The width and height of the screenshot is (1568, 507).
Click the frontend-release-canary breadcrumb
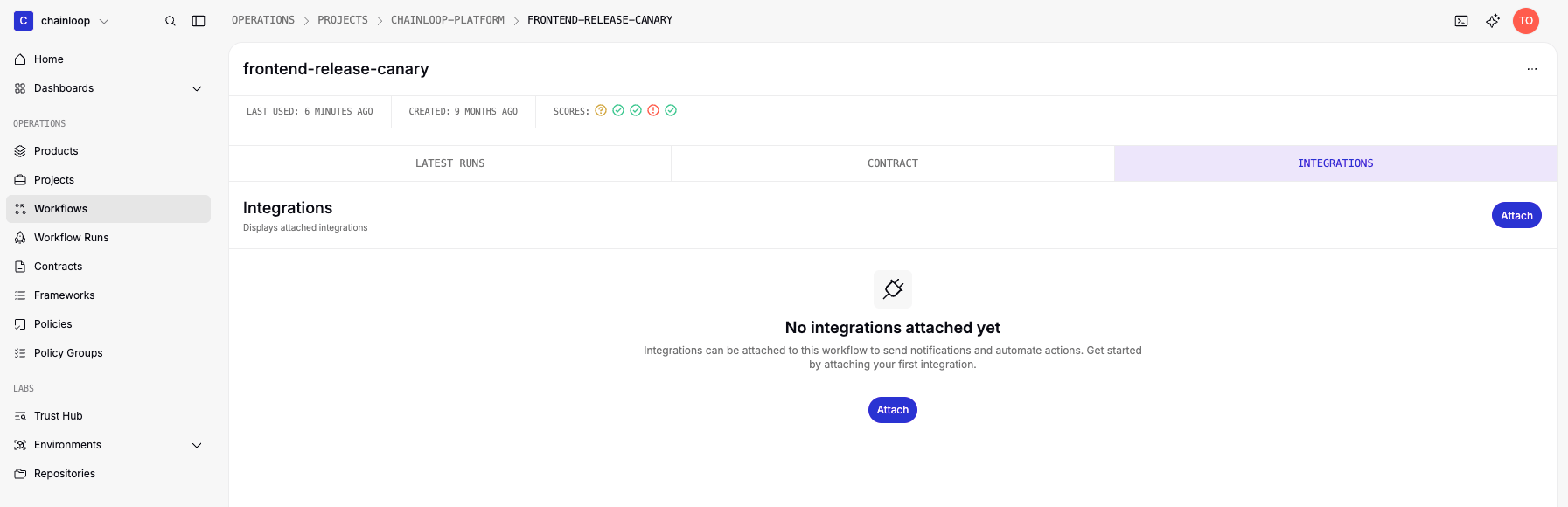600,20
